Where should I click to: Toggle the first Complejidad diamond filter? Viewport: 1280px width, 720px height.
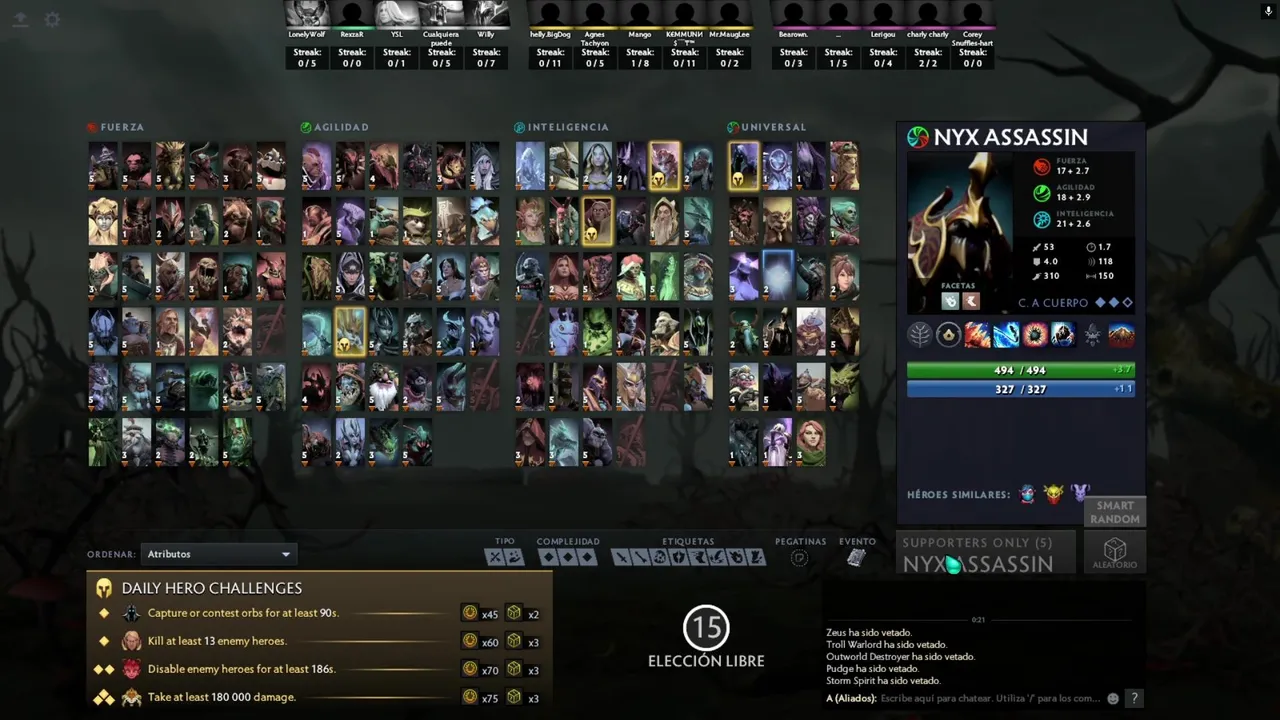(548, 558)
